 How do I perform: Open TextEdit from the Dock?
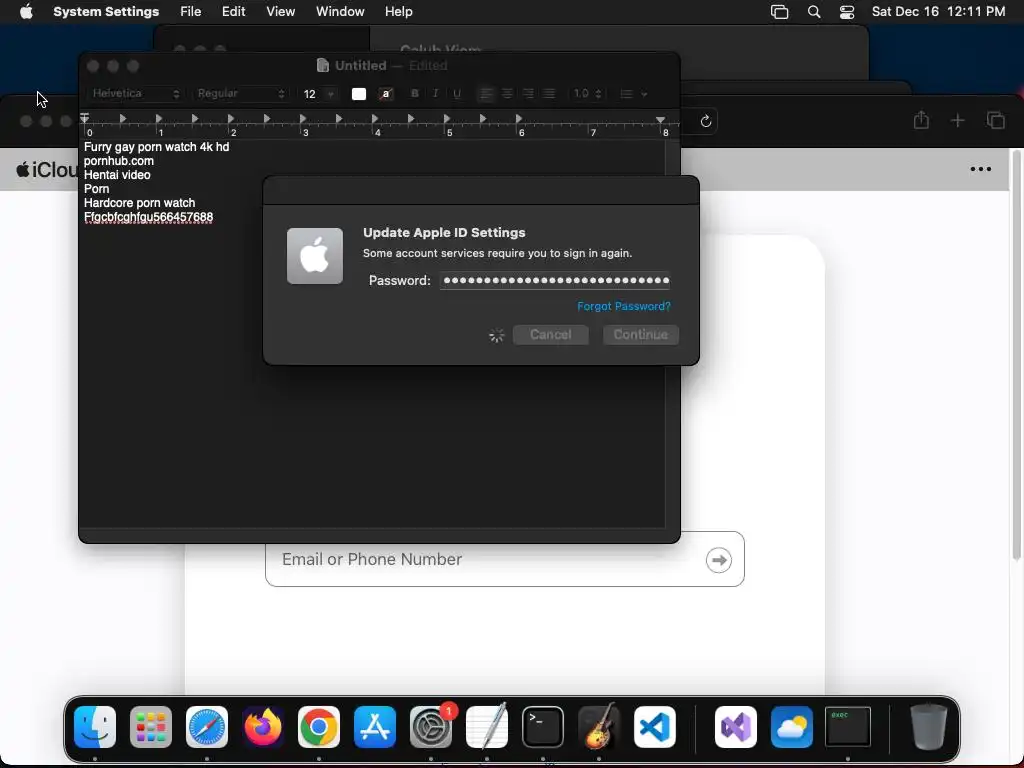(x=487, y=726)
